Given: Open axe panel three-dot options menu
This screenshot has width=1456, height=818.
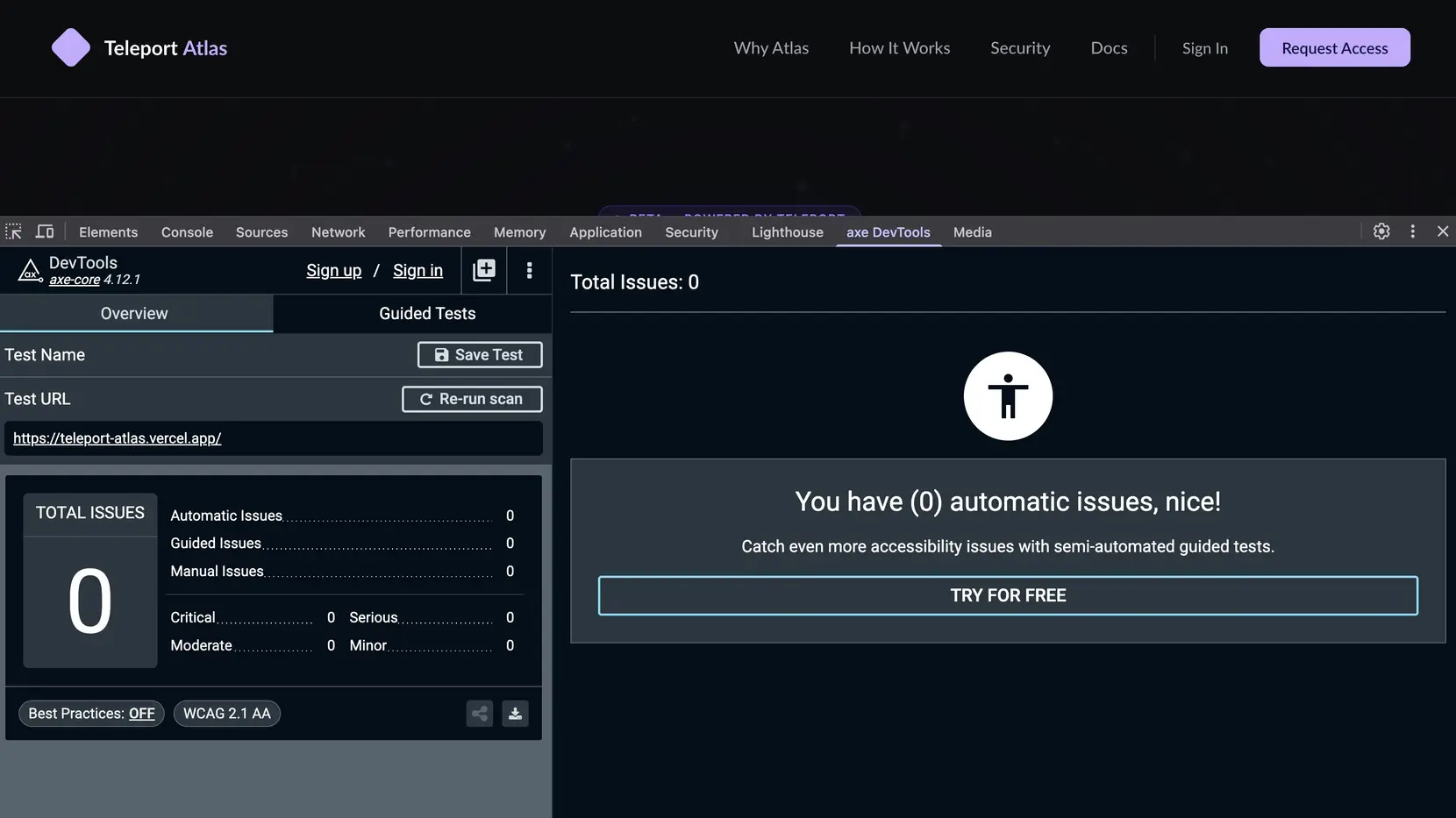Looking at the screenshot, I should [x=529, y=270].
